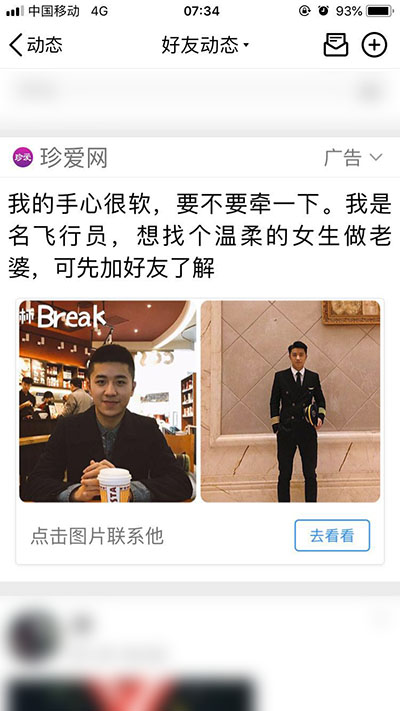400x711 pixels.
Task: Open the pilot uniform photo thumbnail
Action: (x=290, y=401)
